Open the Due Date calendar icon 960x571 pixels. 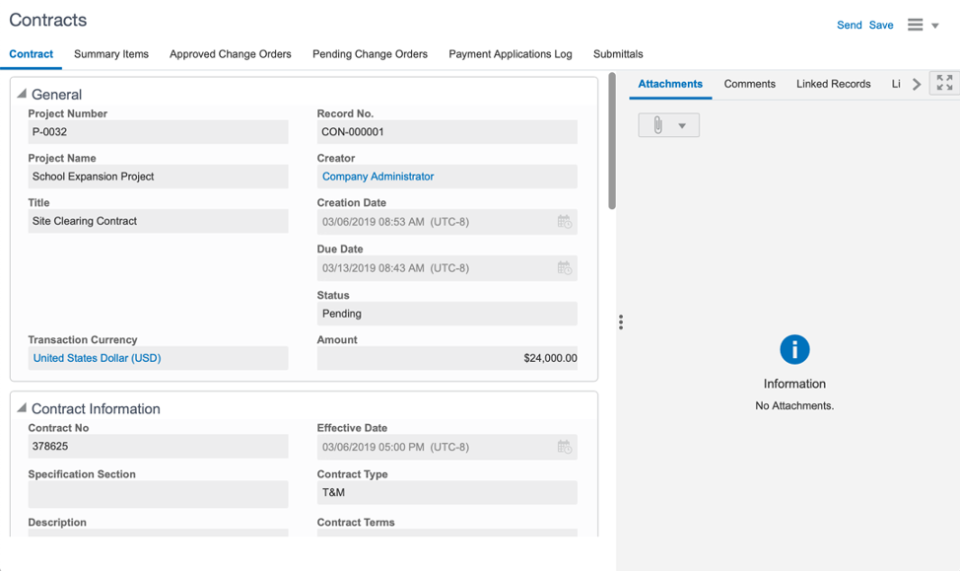[565, 268]
